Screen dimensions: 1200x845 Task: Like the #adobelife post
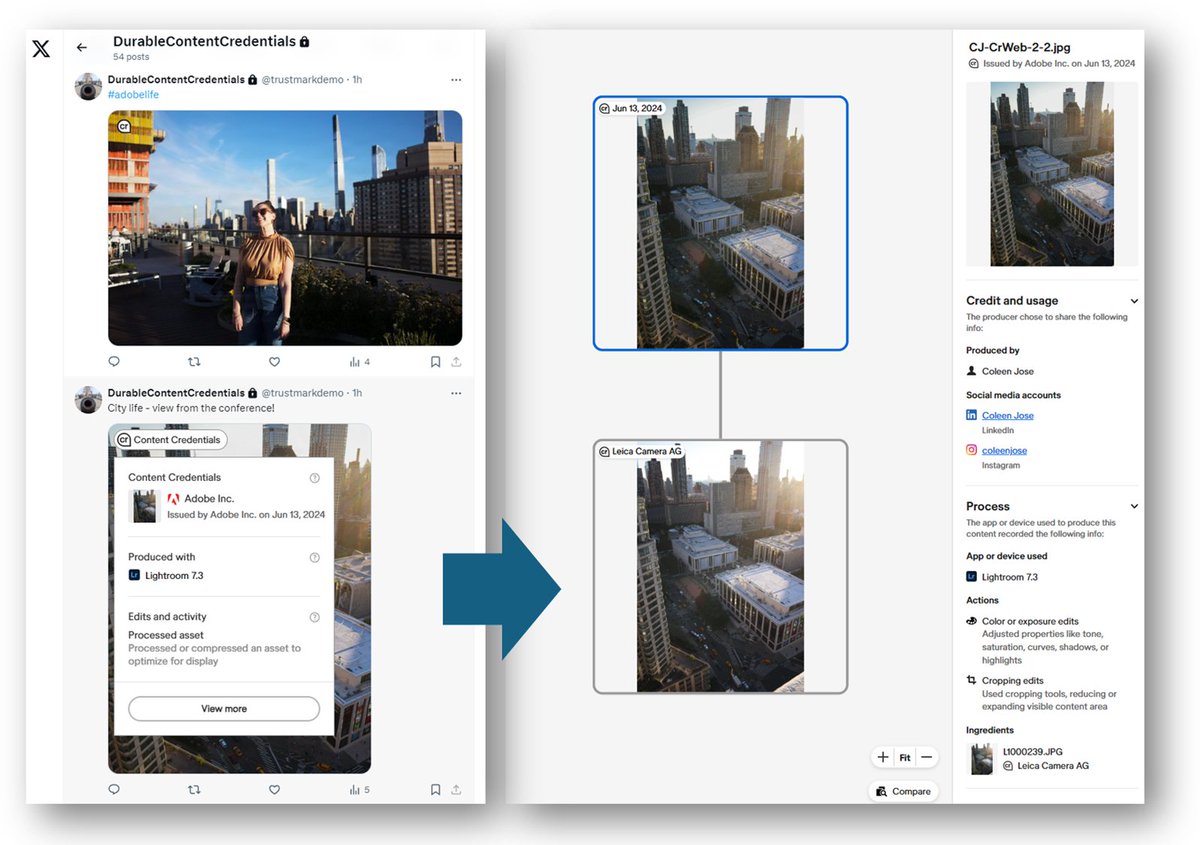tap(274, 362)
